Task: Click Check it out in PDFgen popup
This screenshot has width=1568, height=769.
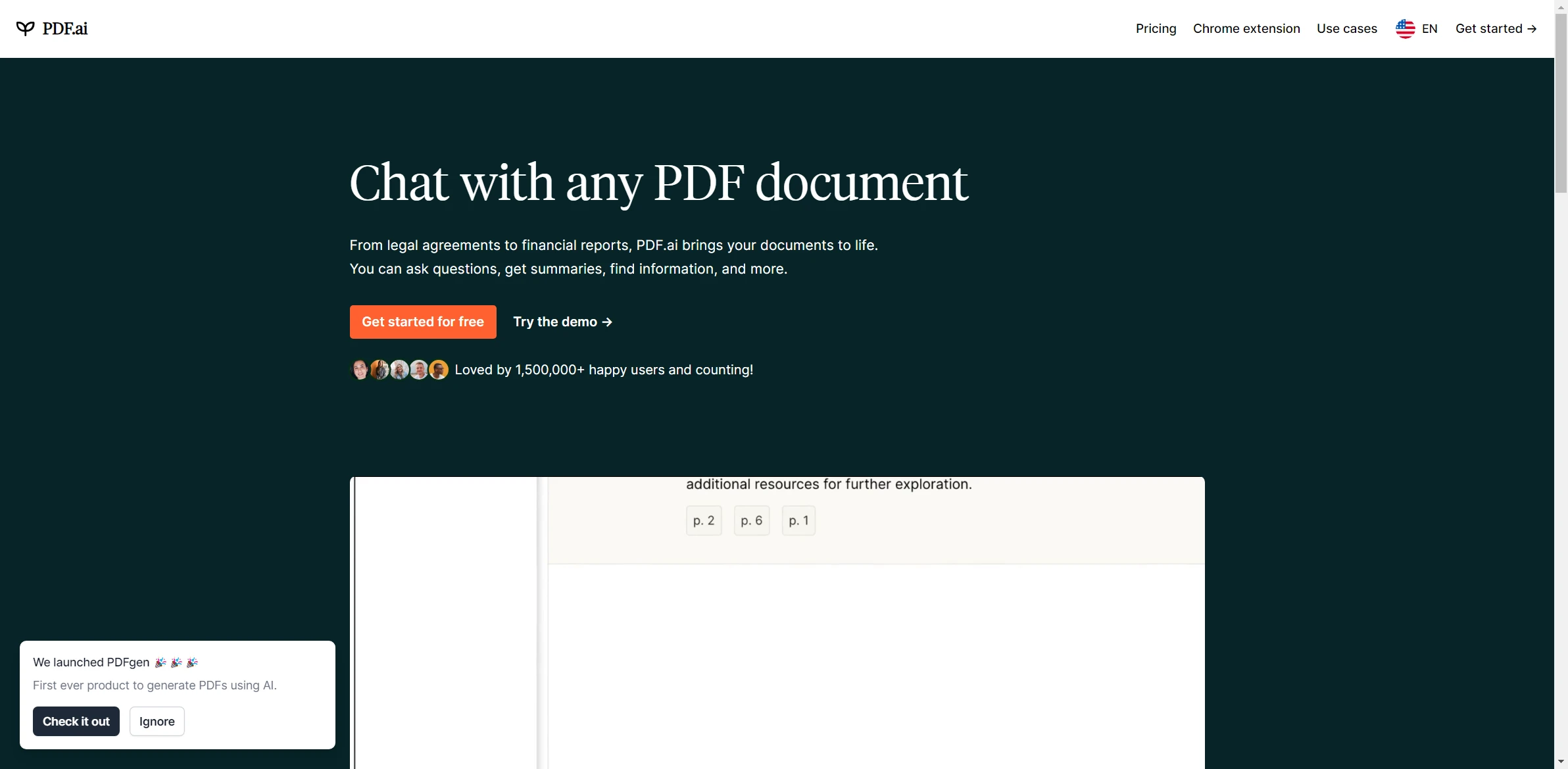Action: [x=76, y=721]
